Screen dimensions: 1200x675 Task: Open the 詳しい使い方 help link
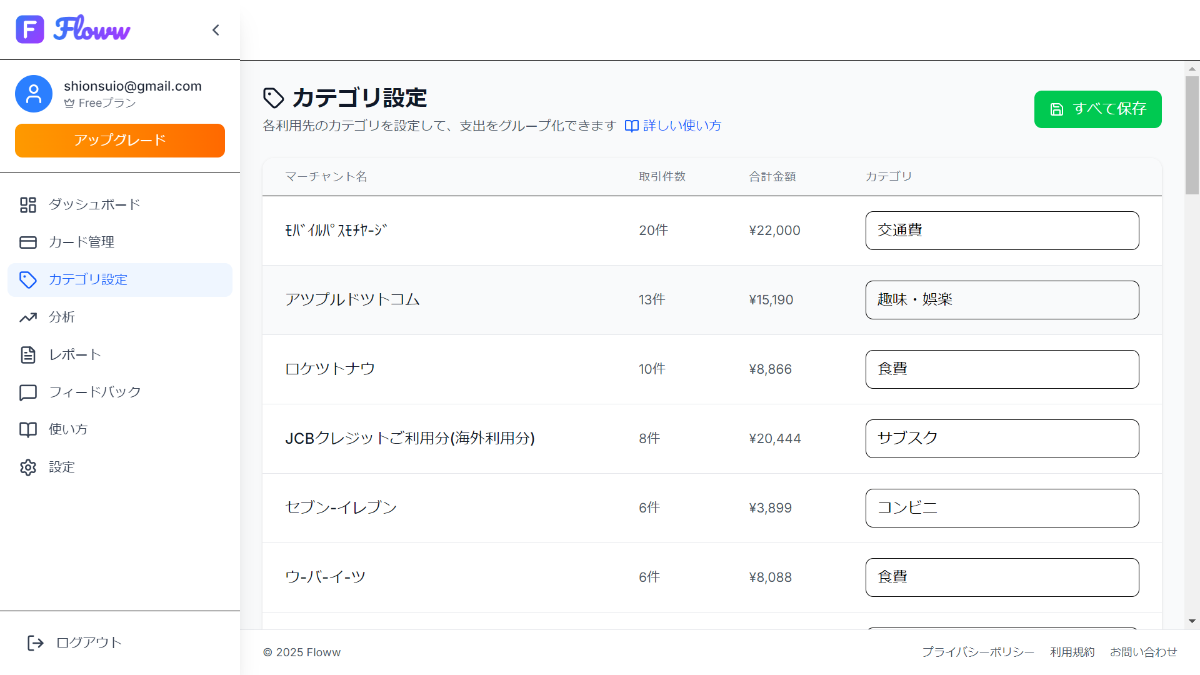pyautogui.click(x=673, y=126)
